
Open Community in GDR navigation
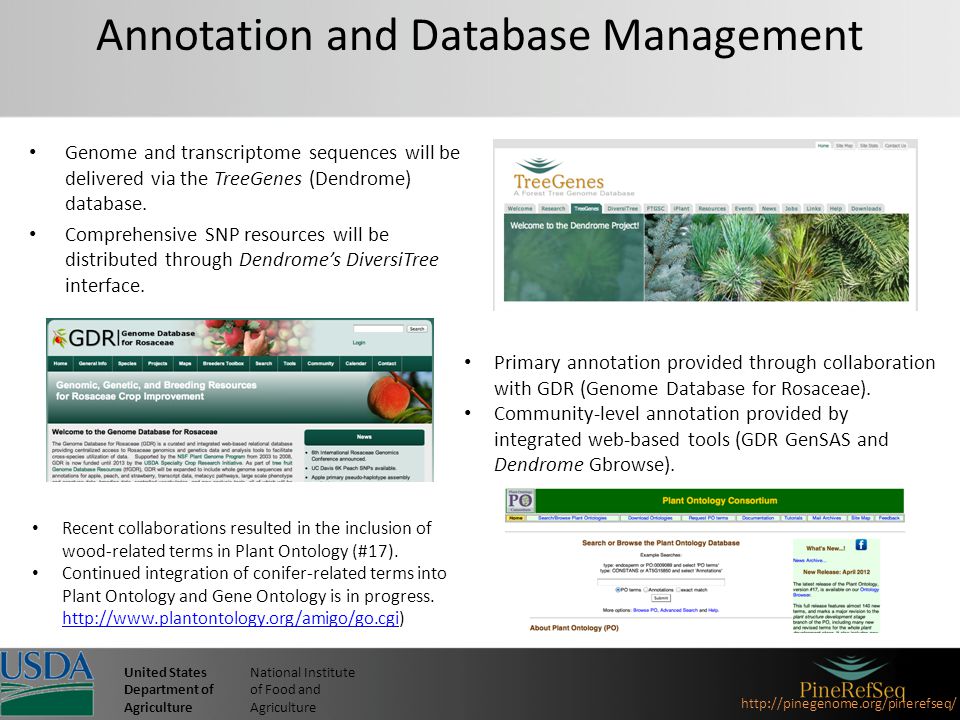point(321,363)
